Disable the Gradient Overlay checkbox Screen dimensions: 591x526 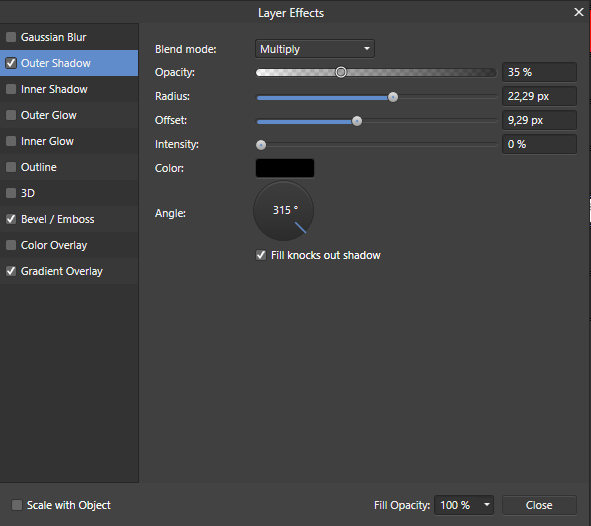(11, 271)
